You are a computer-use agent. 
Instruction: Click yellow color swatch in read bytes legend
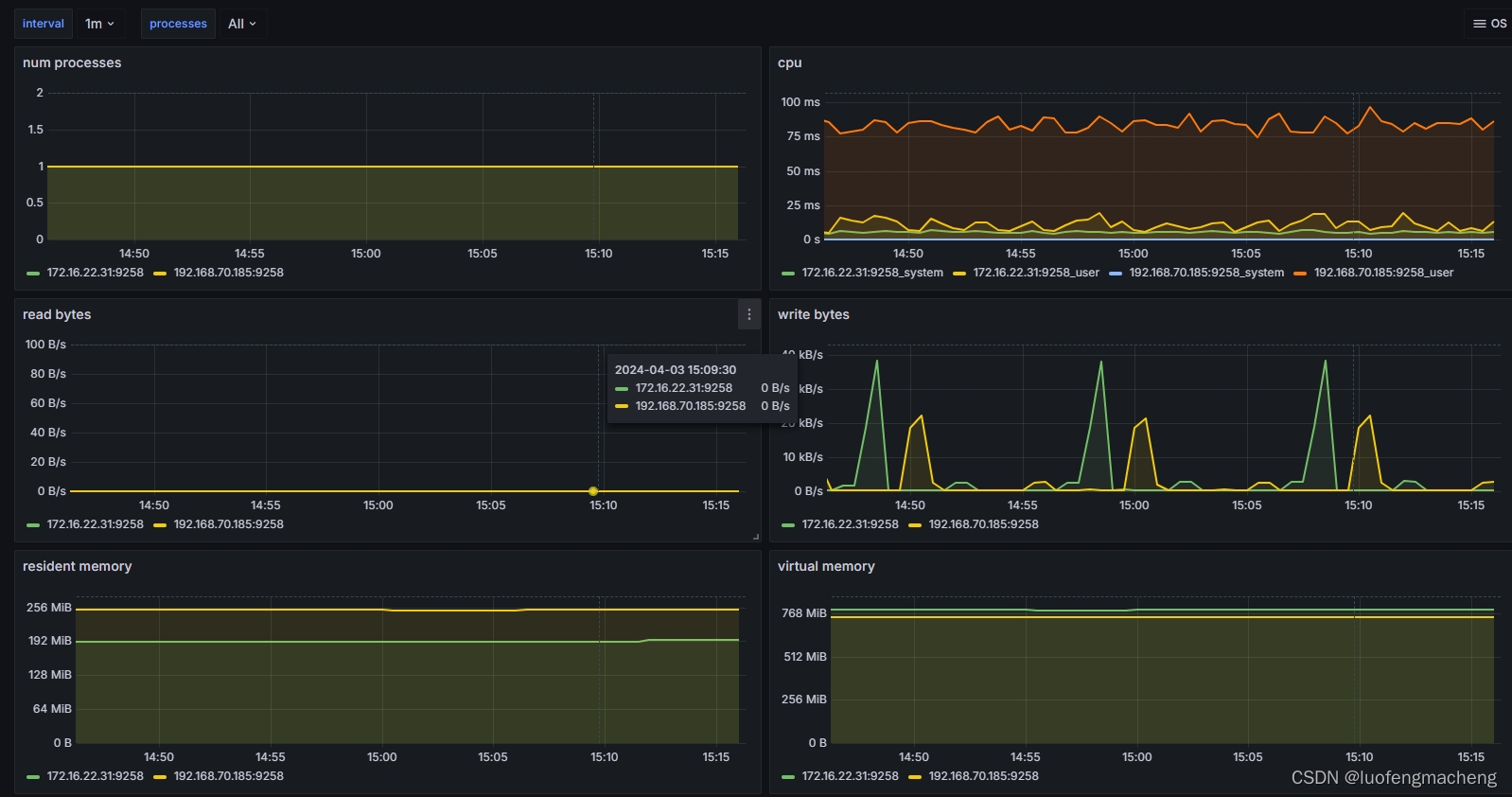point(160,525)
